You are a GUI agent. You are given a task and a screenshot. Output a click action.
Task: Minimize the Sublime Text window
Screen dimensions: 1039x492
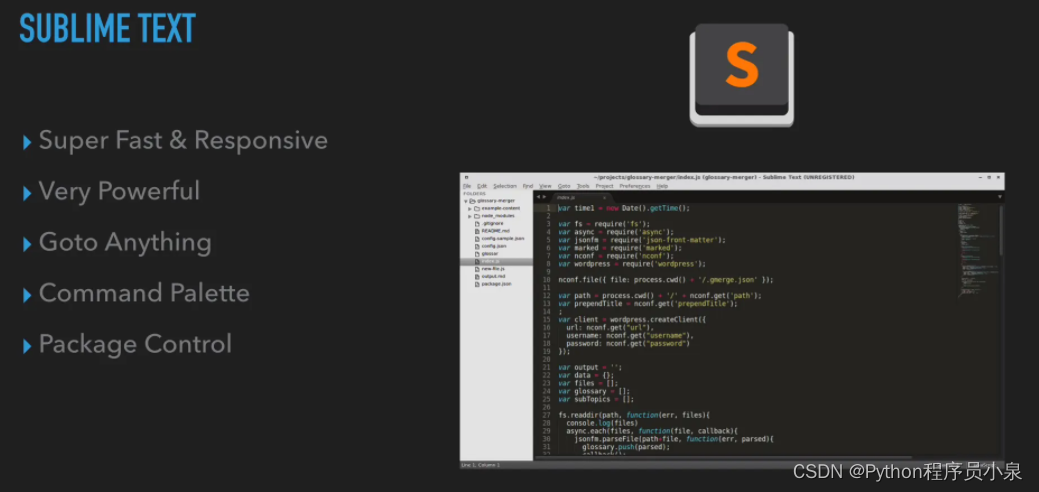980,178
